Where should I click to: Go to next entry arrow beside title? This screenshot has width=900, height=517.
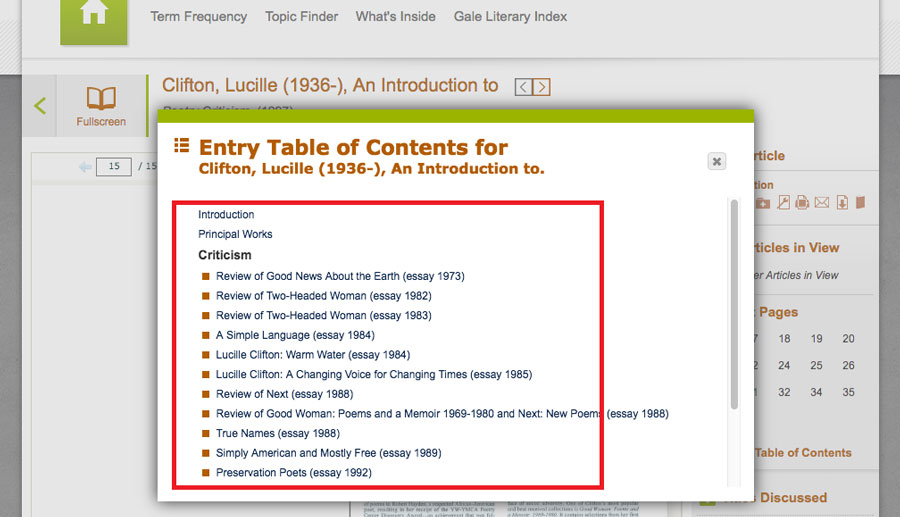click(x=541, y=88)
